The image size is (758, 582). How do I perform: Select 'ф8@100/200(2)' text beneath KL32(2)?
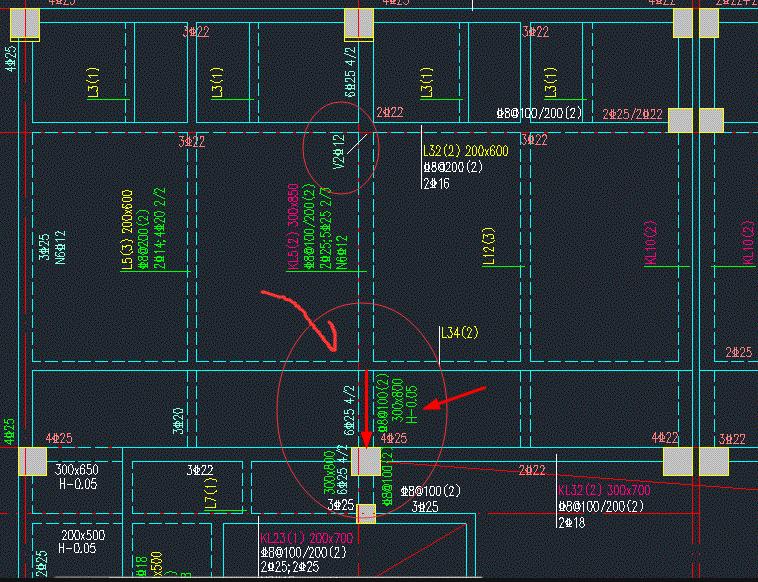click(x=601, y=506)
